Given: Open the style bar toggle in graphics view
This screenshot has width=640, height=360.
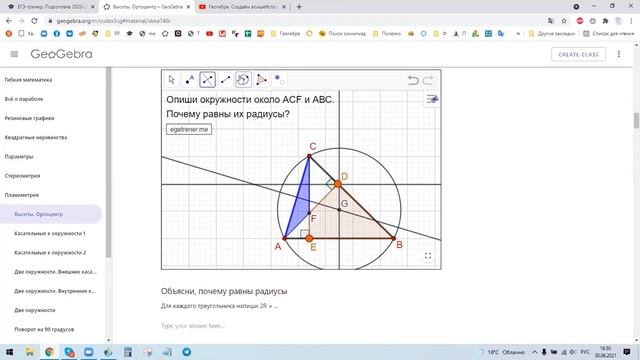Looking at the screenshot, I should [x=432, y=99].
